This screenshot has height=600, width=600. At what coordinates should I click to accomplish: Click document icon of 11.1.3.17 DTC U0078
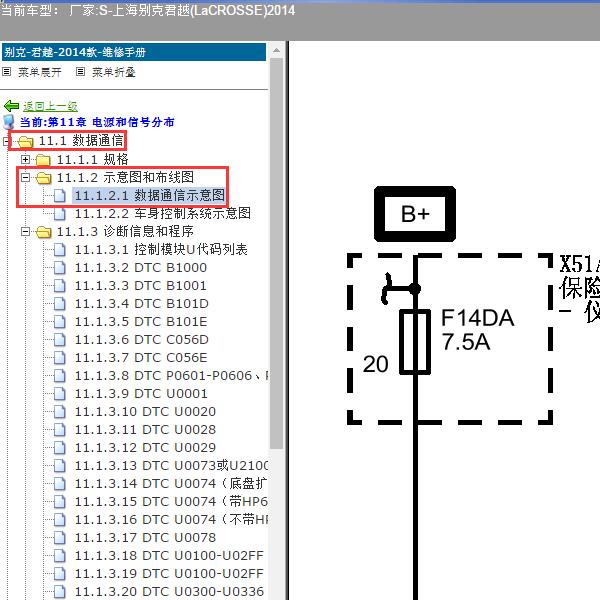point(59,538)
